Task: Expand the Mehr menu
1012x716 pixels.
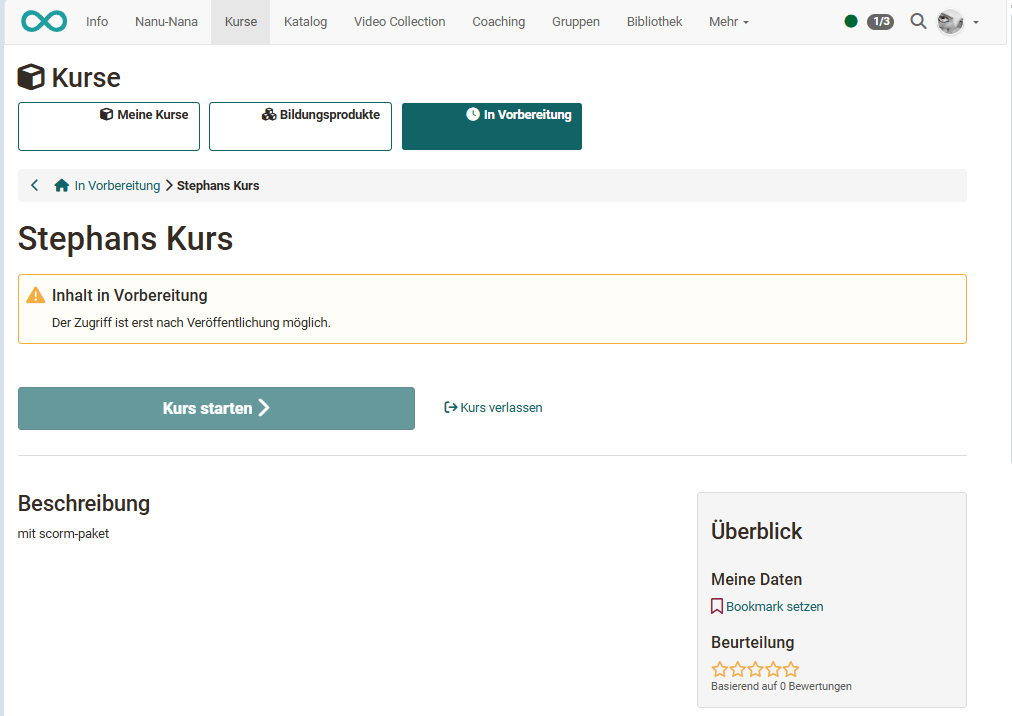Action: pyautogui.click(x=728, y=21)
